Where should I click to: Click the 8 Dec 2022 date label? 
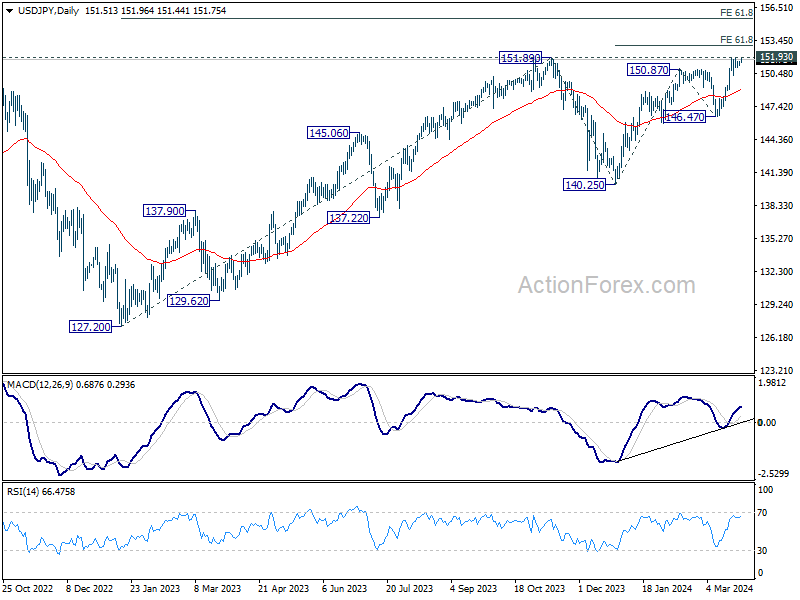90,588
